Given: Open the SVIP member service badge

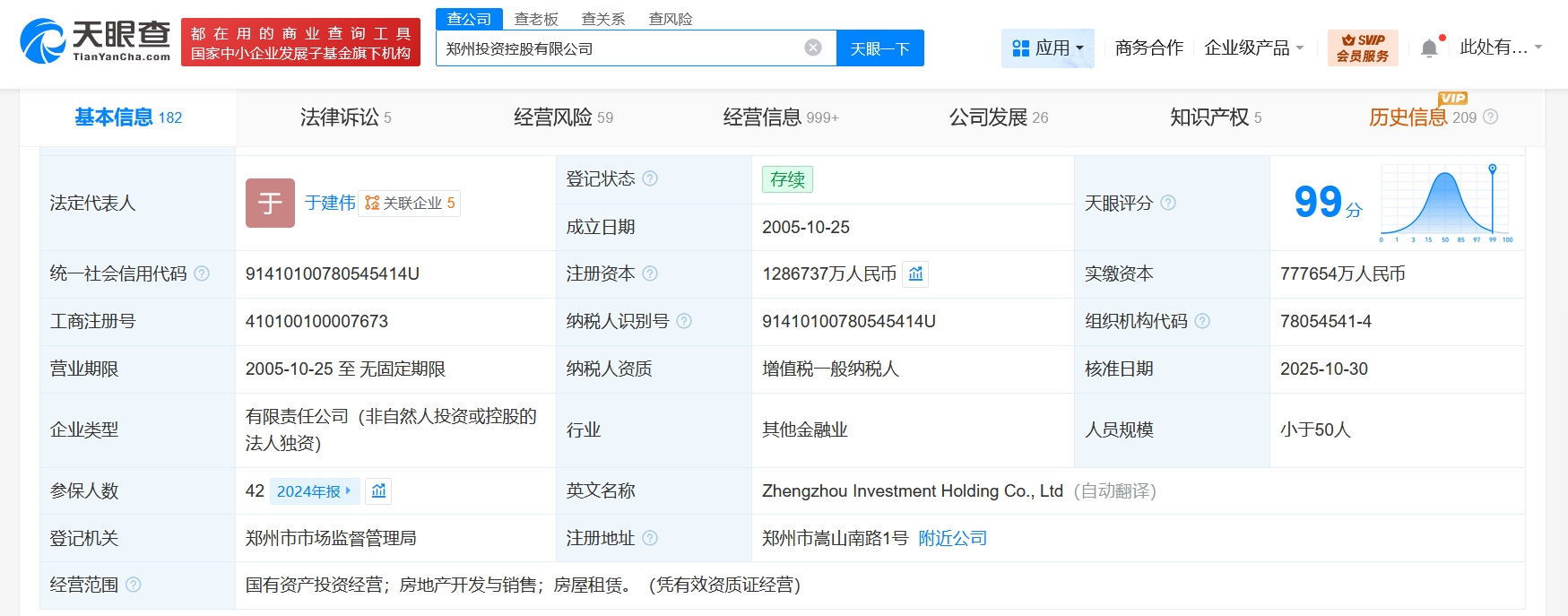Looking at the screenshot, I should pos(1362,48).
